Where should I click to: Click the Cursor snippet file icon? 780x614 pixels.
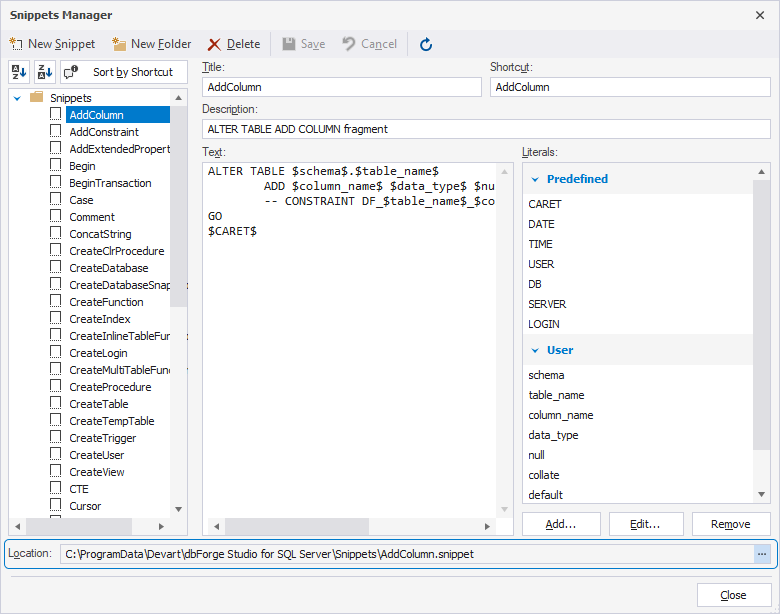[56, 505]
